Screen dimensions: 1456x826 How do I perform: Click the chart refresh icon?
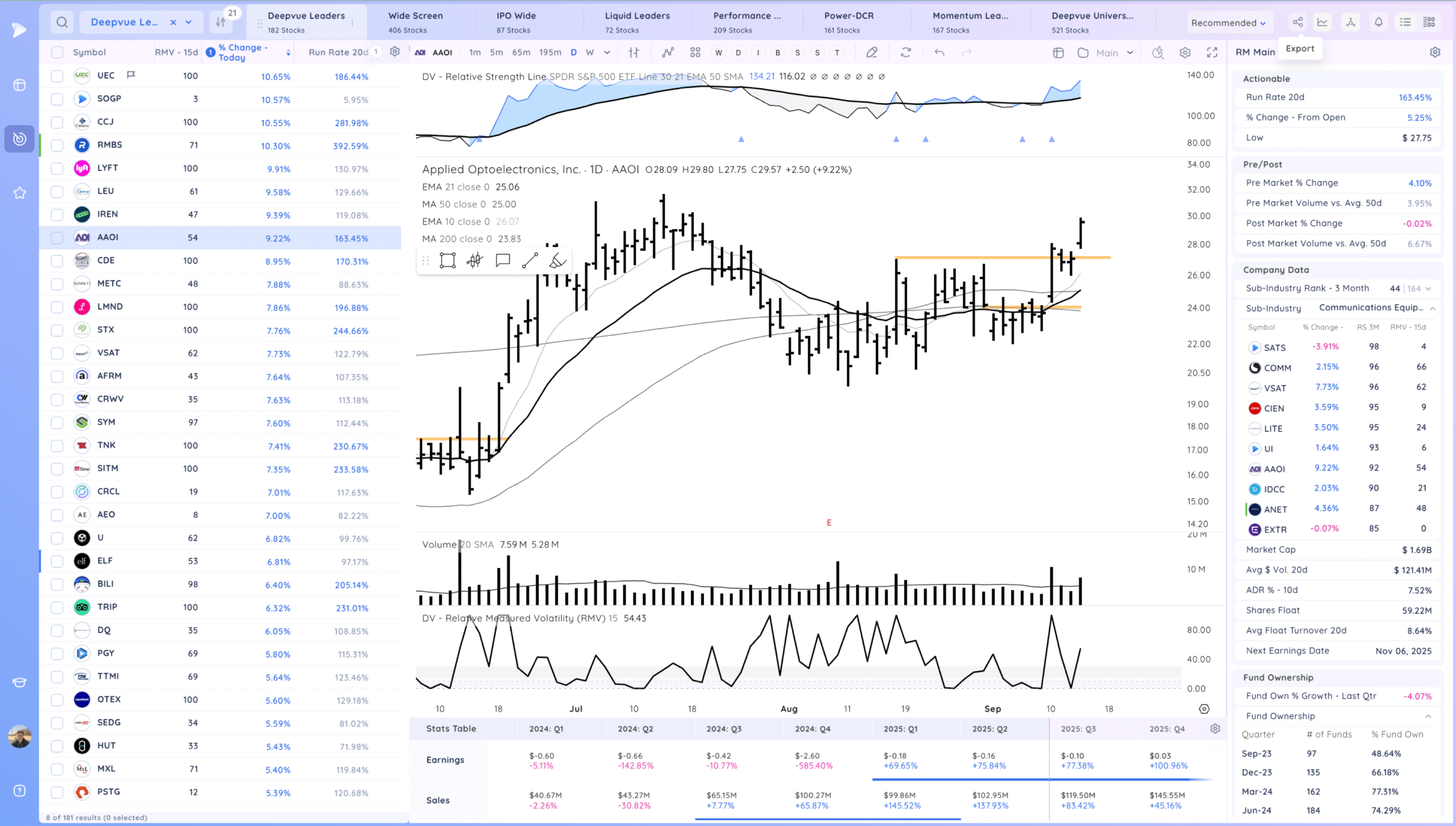[x=906, y=52]
